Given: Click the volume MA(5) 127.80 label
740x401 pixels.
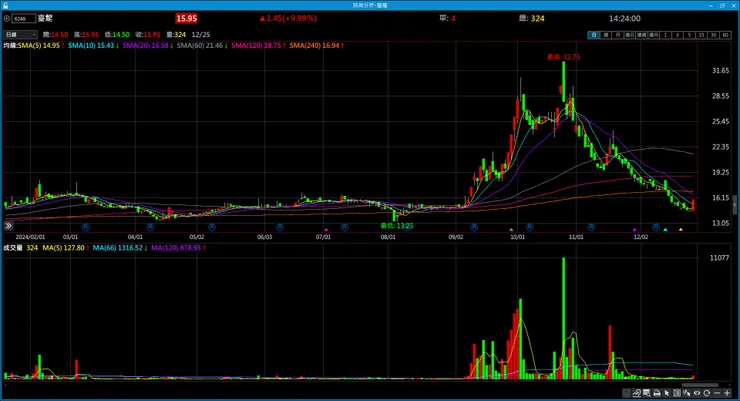Looking at the screenshot, I should 66,248.
